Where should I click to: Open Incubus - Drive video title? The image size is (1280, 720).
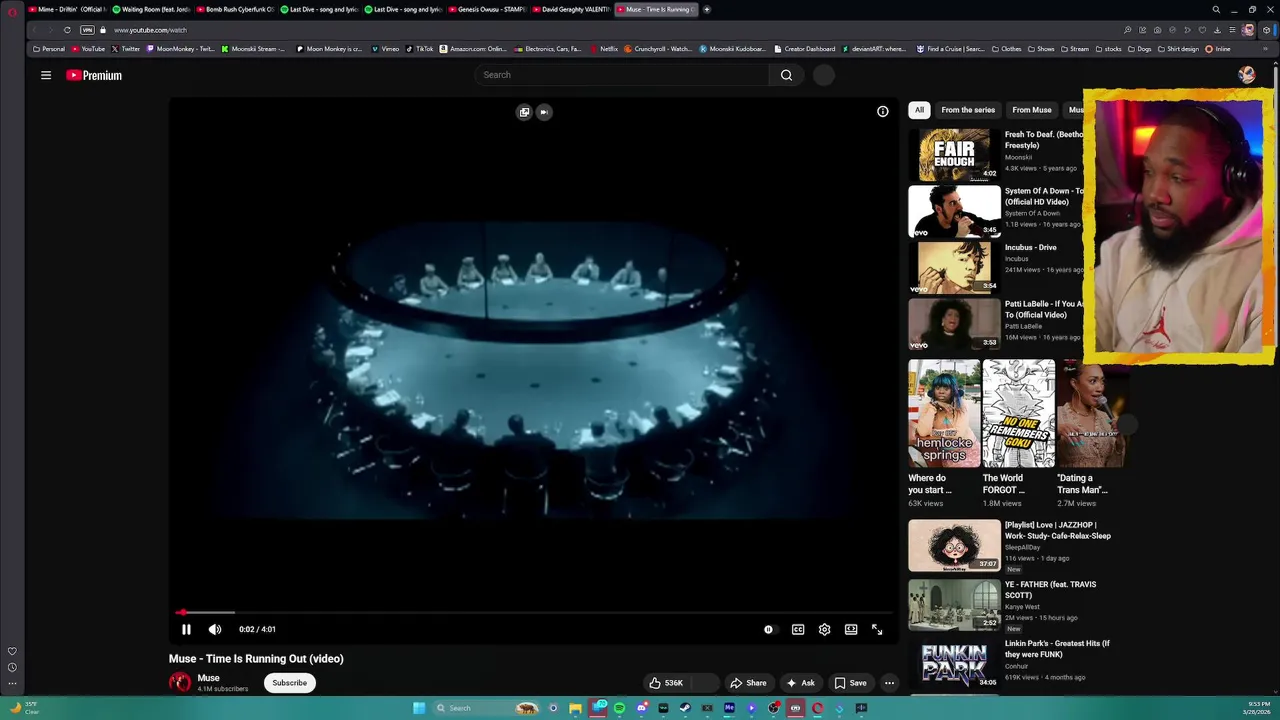(x=1031, y=247)
